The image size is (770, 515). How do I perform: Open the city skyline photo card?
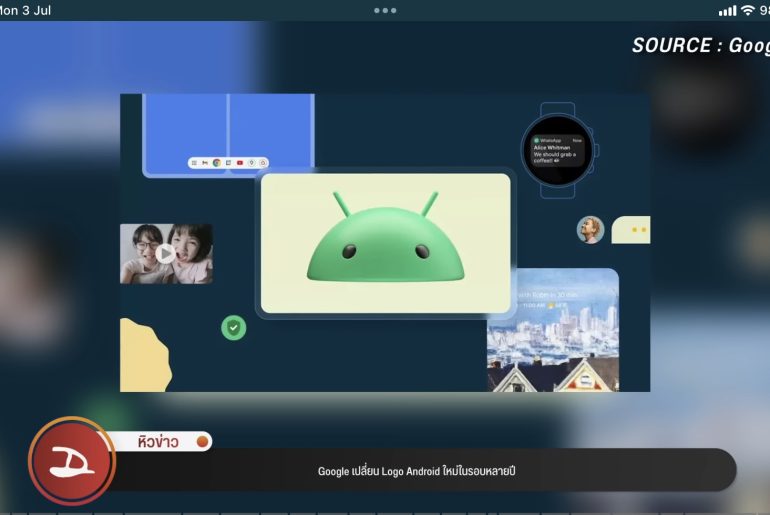[x=553, y=330]
